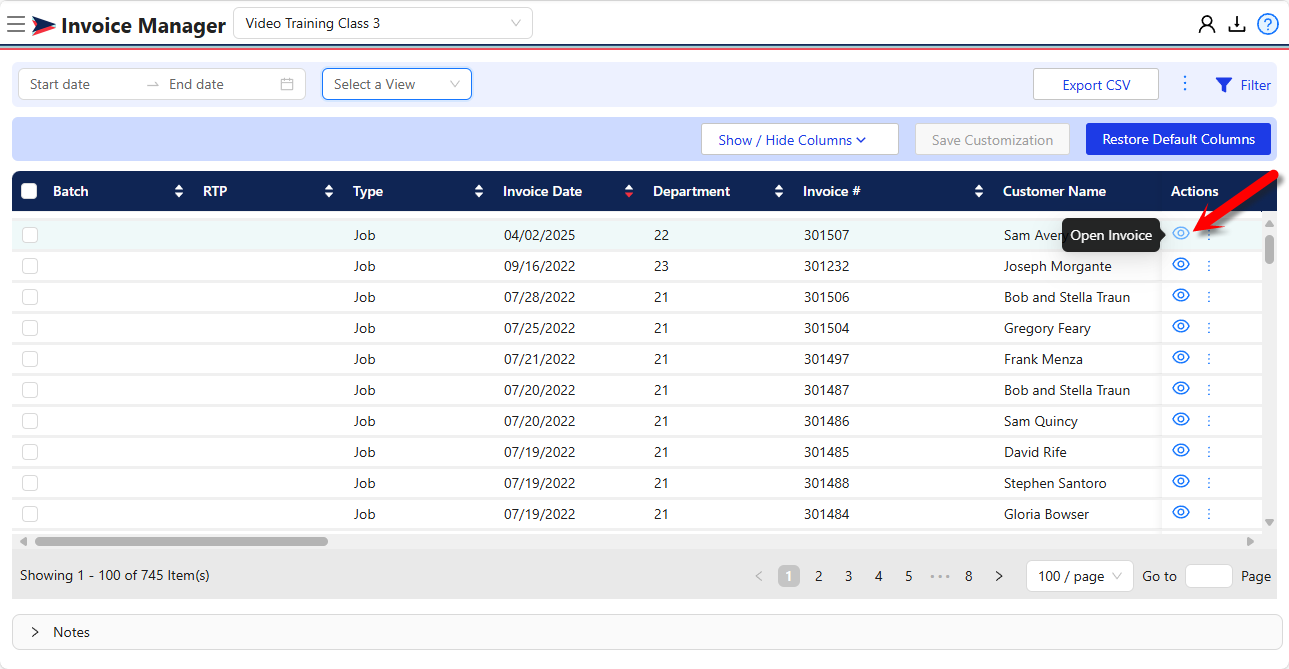Click Restore Default Columns button

(x=1178, y=139)
